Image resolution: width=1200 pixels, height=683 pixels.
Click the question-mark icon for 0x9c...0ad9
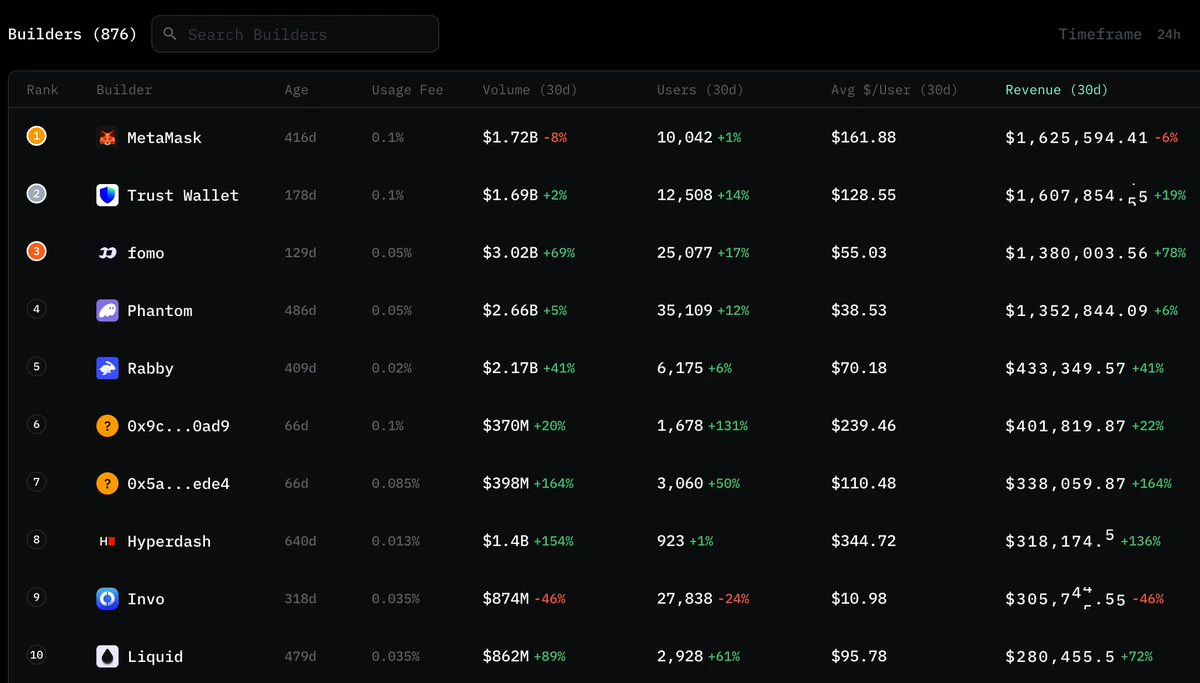(107, 426)
